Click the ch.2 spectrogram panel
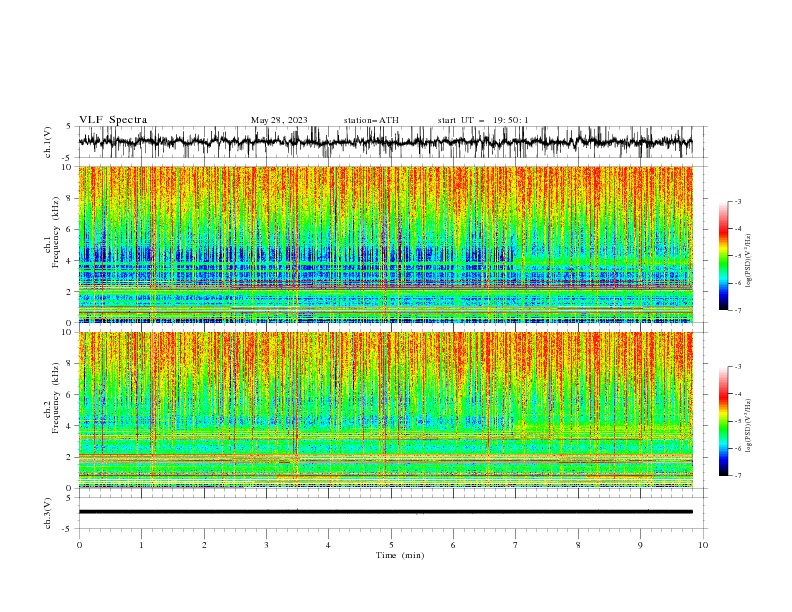 point(385,410)
